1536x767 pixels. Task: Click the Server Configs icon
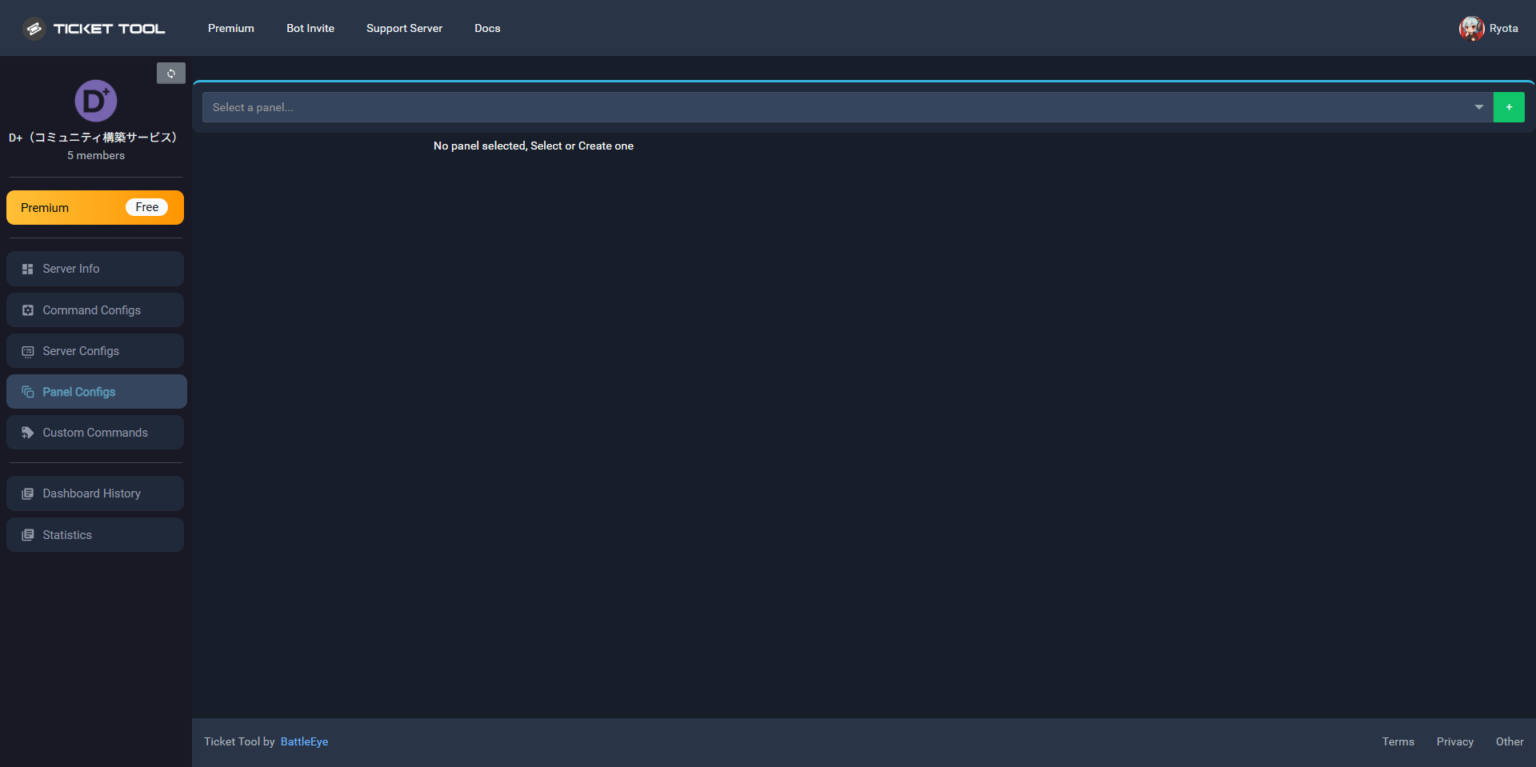coord(28,351)
